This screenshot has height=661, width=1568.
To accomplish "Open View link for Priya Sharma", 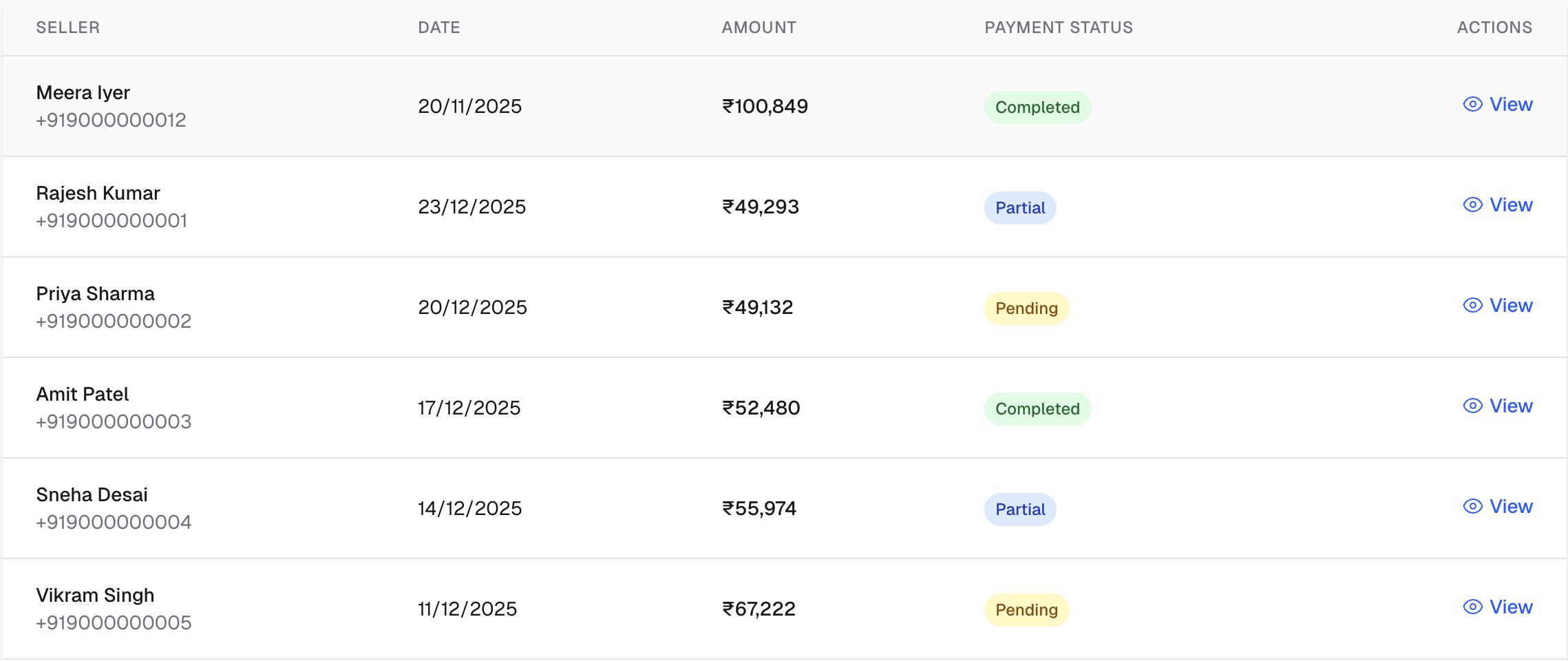I will pyautogui.click(x=1498, y=305).
